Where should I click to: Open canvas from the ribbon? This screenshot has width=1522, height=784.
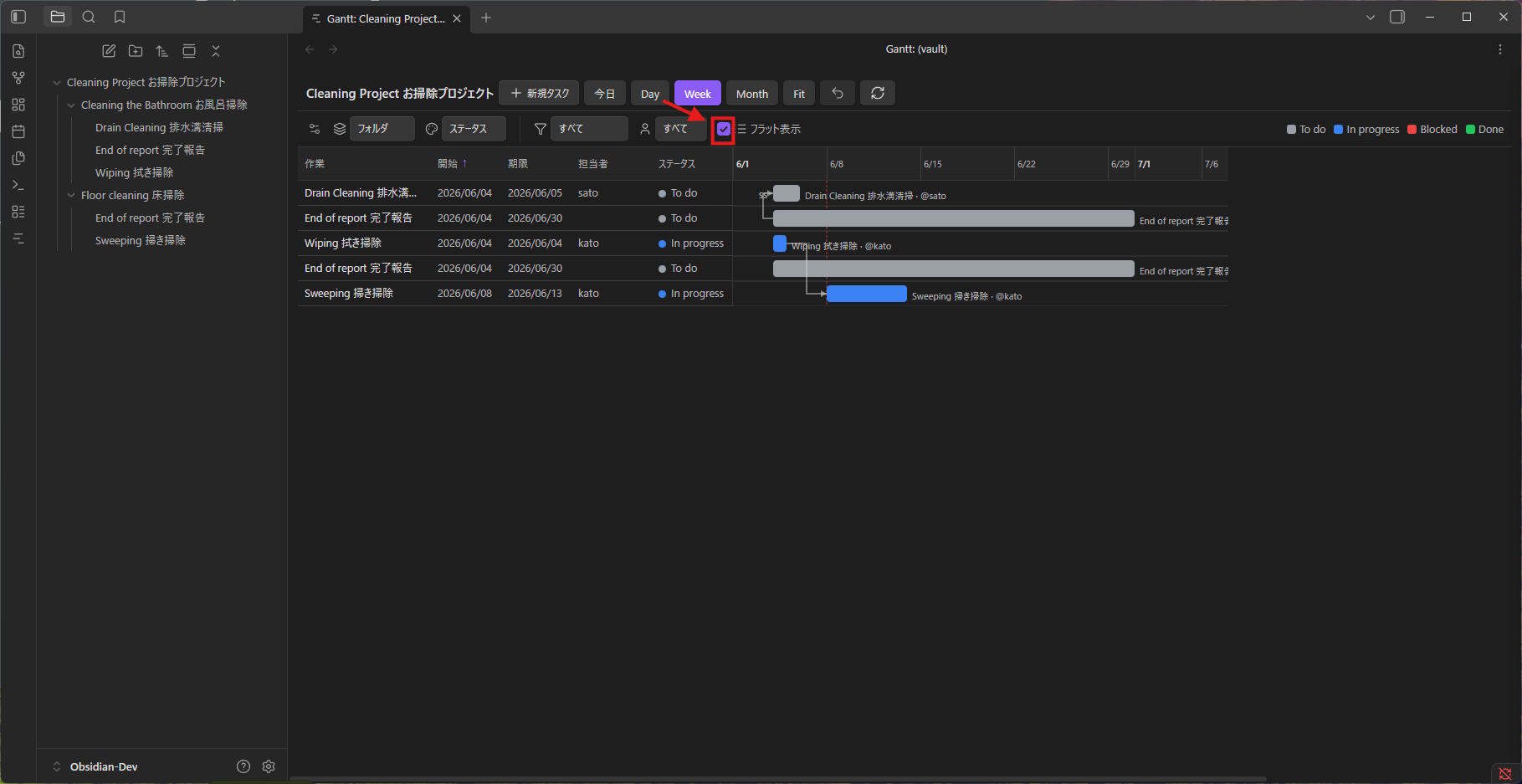18,105
